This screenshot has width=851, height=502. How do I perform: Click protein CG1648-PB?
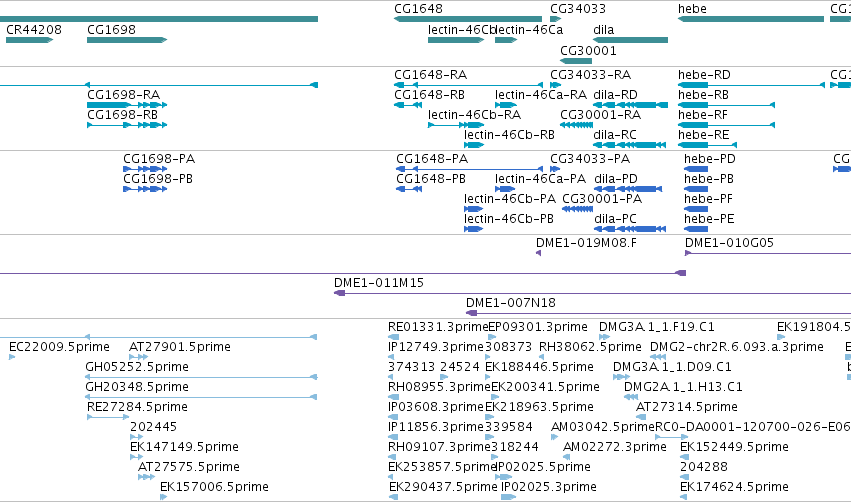click(409, 189)
